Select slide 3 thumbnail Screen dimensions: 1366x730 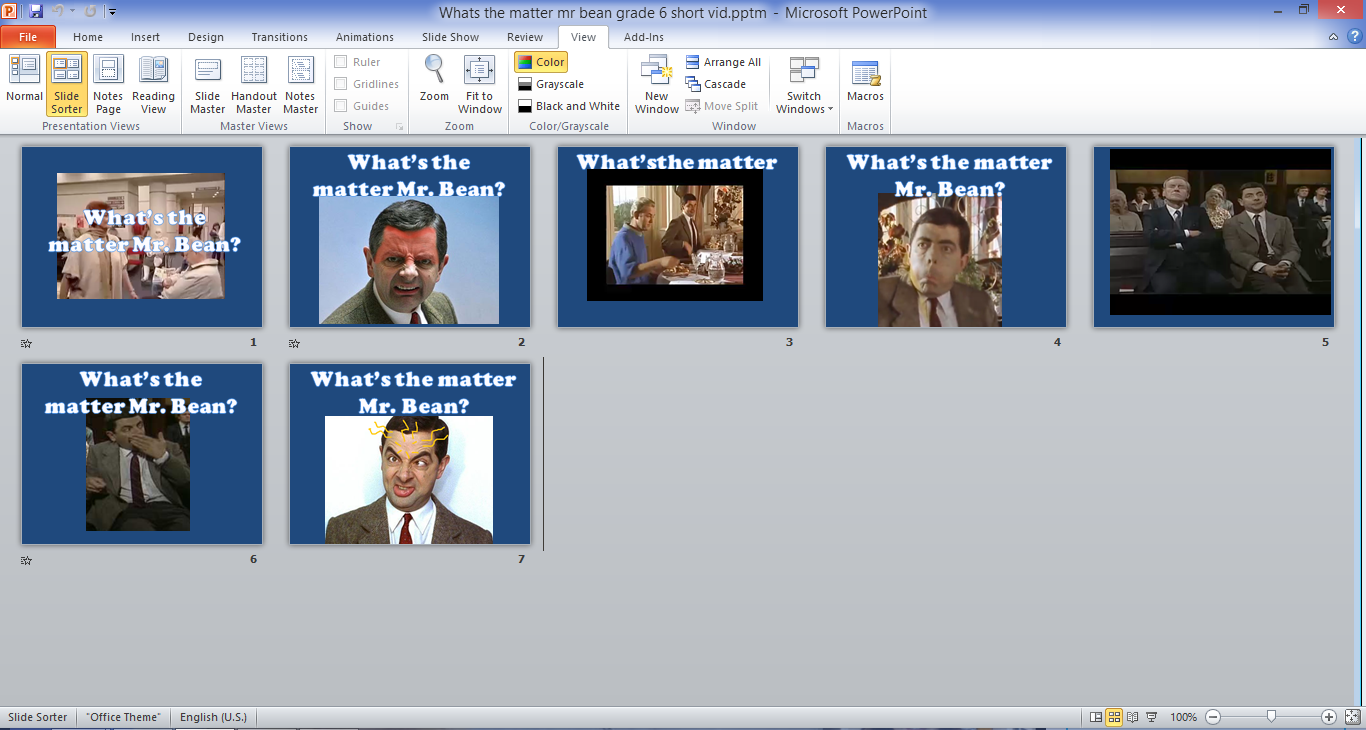[x=678, y=237]
